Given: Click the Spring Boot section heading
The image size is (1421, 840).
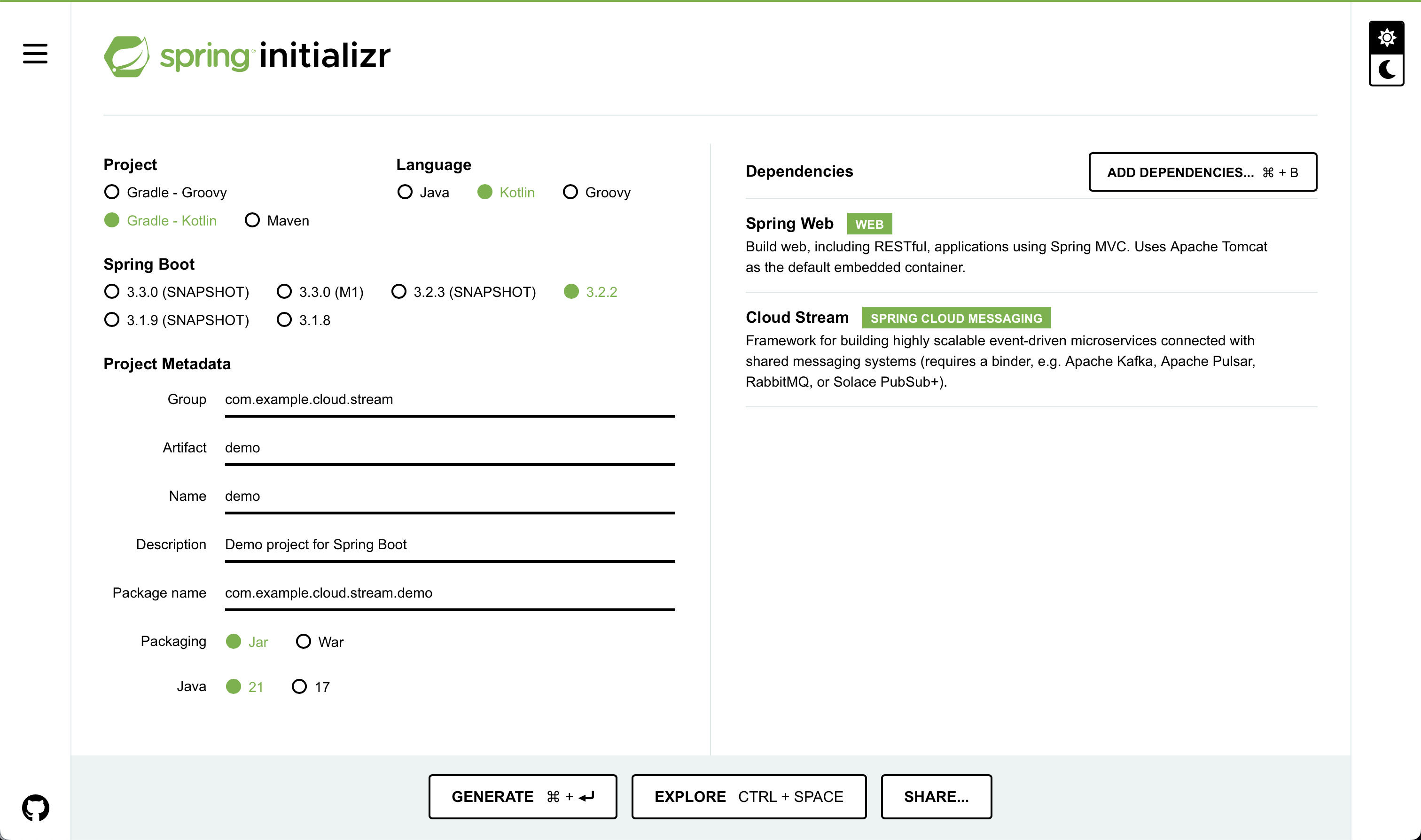Looking at the screenshot, I should coord(149,264).
